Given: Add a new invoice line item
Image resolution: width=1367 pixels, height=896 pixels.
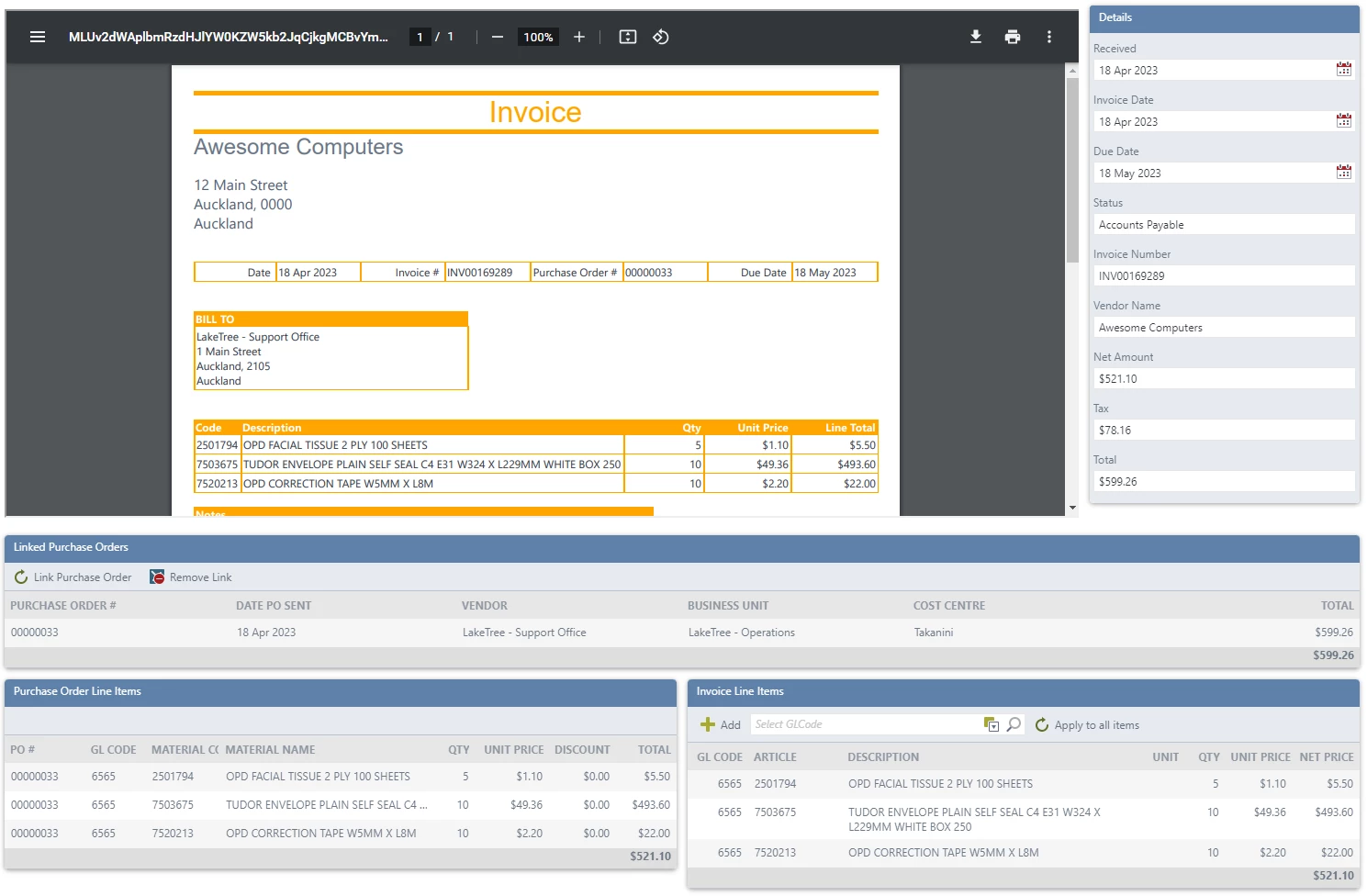Looking at the screenshot, I should click(721, 724).
